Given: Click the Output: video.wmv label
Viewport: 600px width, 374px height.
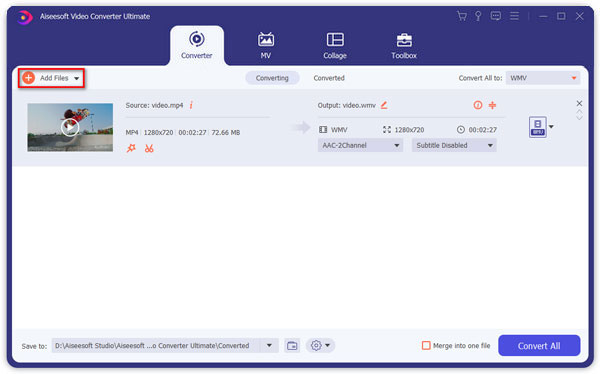Looking at the screenshot, I should click(x=347, y=105).
